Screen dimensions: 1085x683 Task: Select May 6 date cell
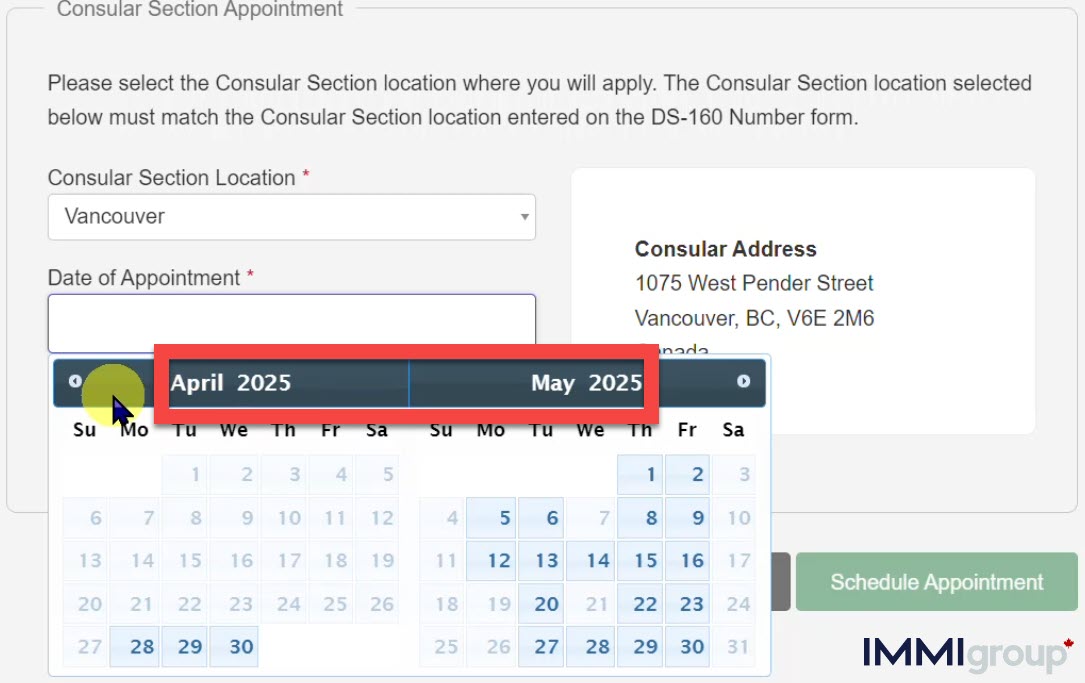point(541,518)
